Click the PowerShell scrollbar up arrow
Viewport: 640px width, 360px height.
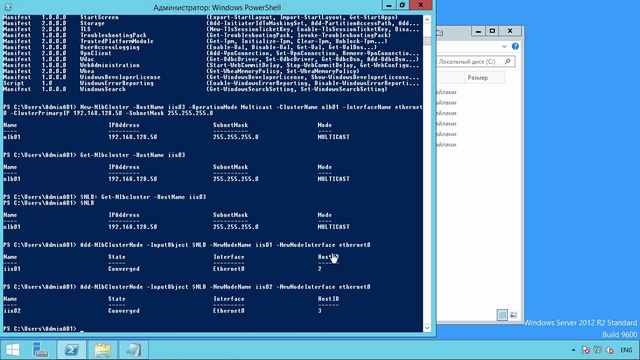point(427,19)
